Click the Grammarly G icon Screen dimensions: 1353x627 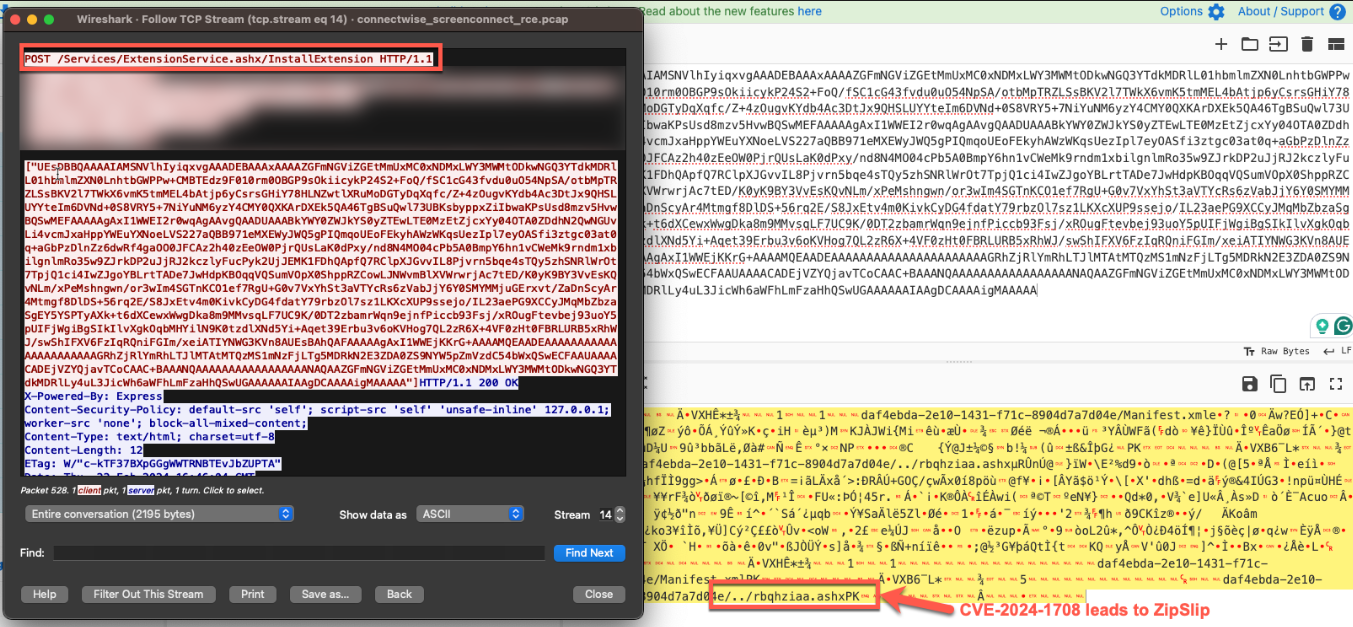click(x=1343, y=326)
